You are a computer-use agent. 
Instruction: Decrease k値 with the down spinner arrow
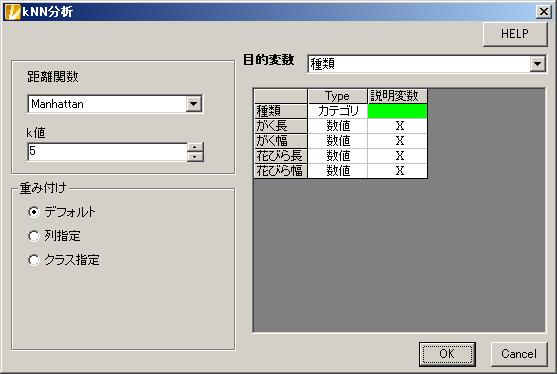click(x=195, y=156)
